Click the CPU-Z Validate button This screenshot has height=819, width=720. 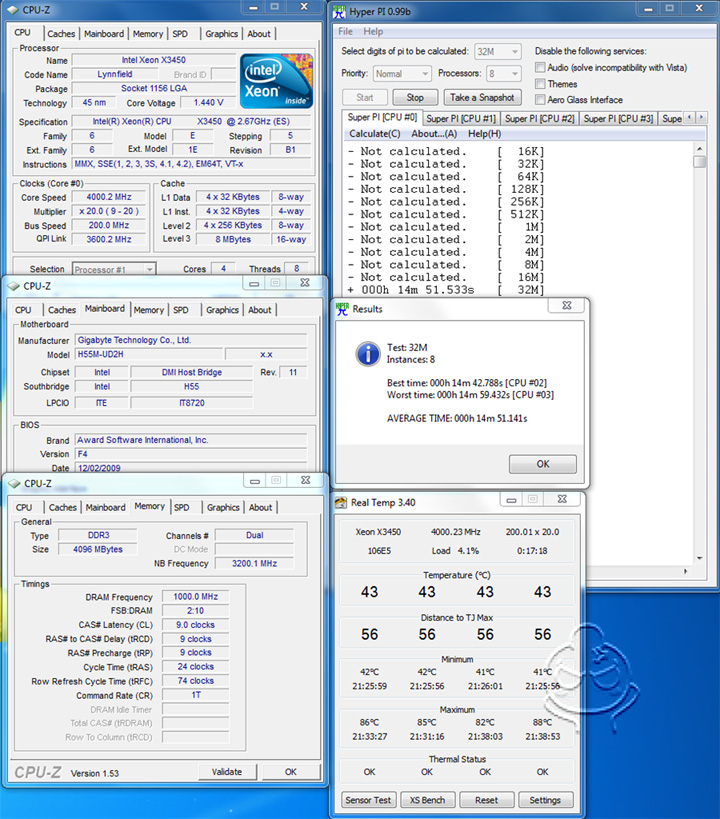[227, 771]
